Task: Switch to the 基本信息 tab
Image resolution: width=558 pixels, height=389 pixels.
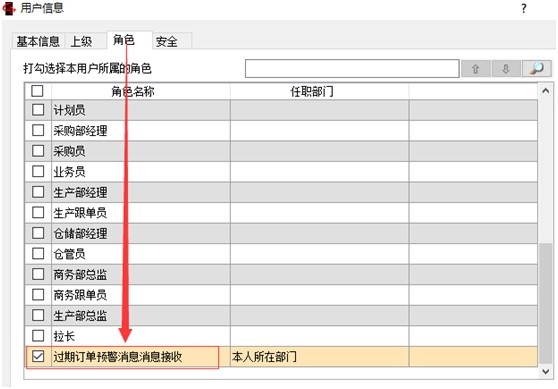Action: coord(38,41)
